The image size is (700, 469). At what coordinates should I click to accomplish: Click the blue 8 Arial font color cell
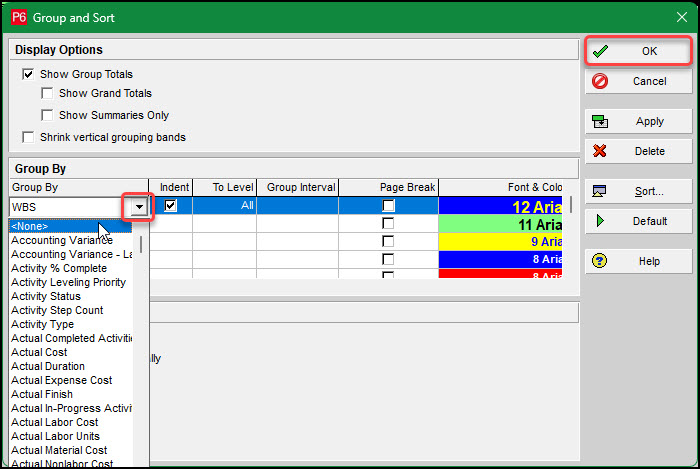pyautogui.click(x=500, y=259)
